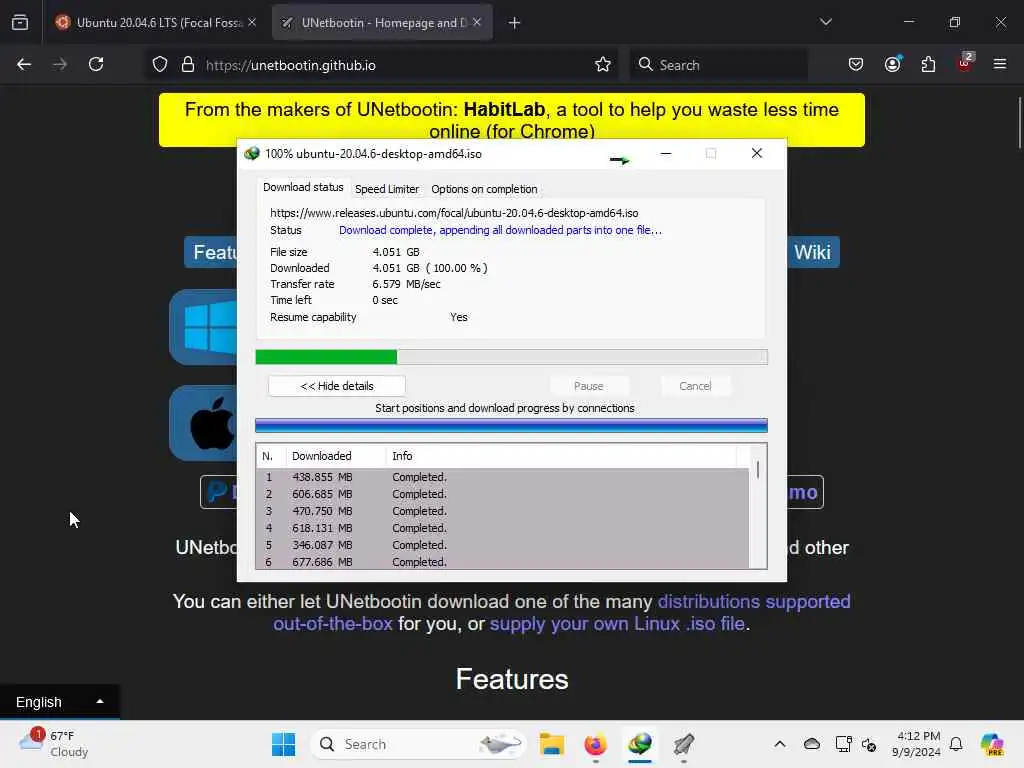Image resolution: width=1024 pixels, height=768 pixels.
Task: Open the notifications bell
Action: (x=956, y=744)
